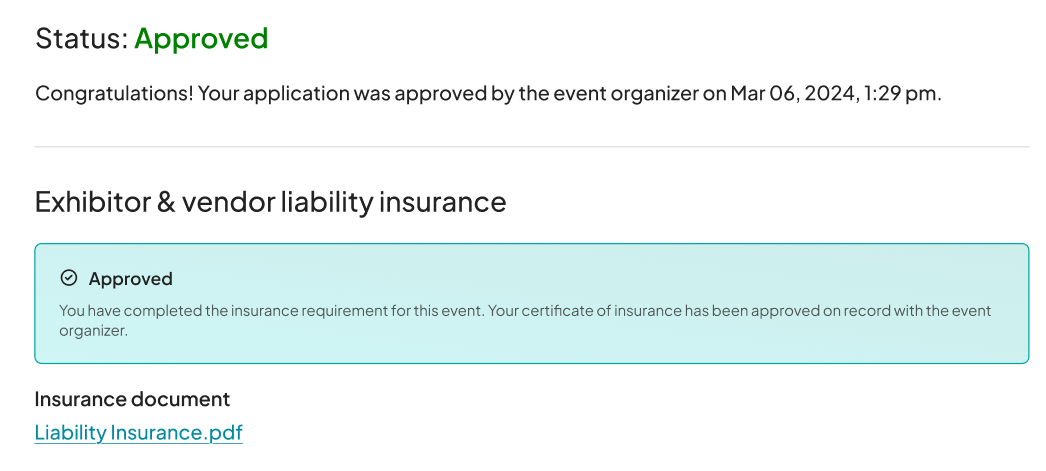Click the word "organizer." ending the banner text

click(x=94, y=330)
